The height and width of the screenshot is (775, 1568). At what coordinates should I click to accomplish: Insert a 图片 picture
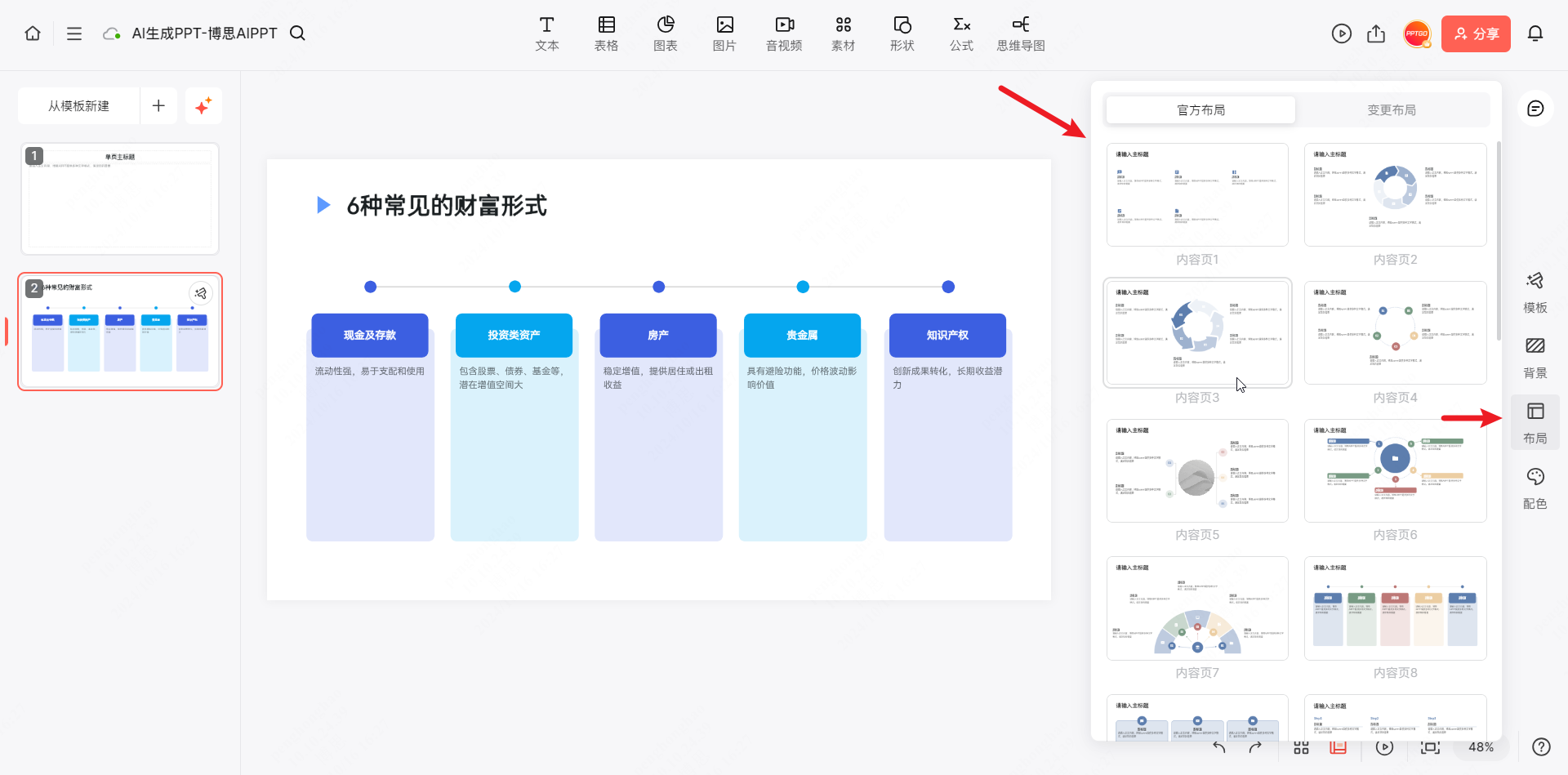coord(724,34)
